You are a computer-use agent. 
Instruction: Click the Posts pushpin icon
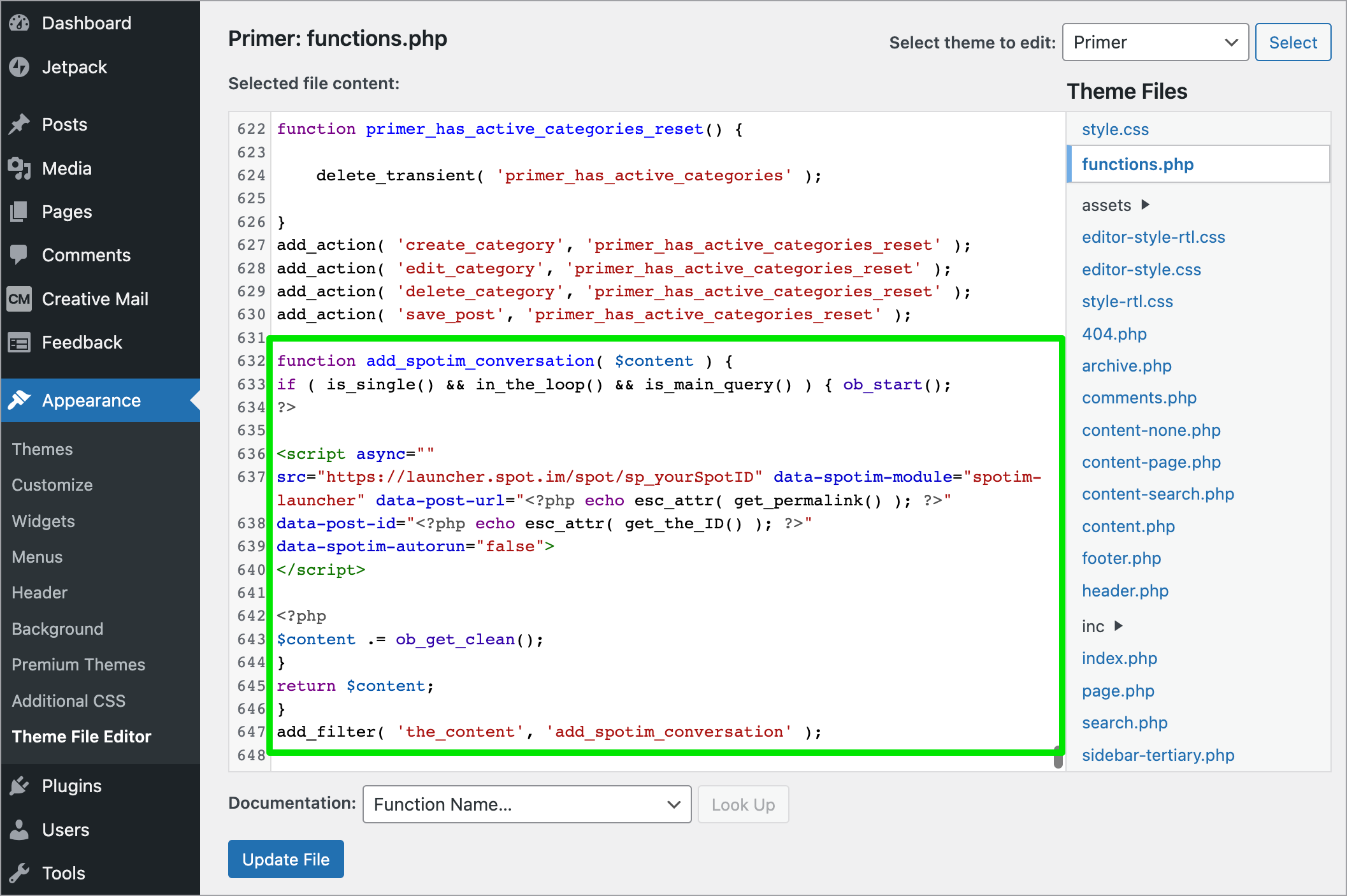19,124
